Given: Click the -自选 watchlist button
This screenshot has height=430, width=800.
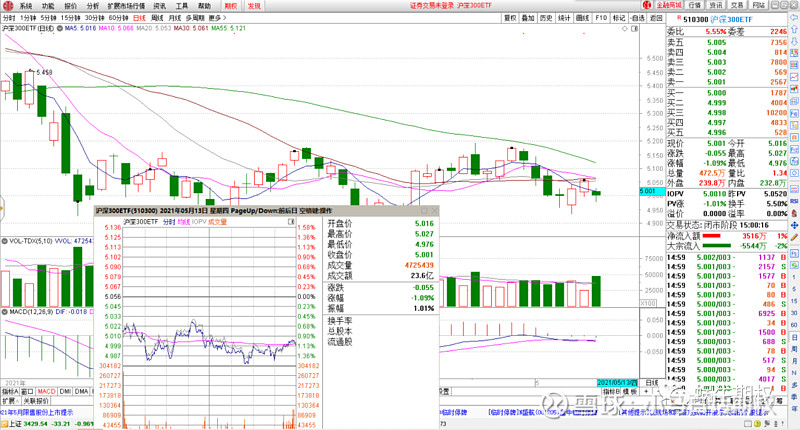Looking at the screenshot, I should click(637, 18).
